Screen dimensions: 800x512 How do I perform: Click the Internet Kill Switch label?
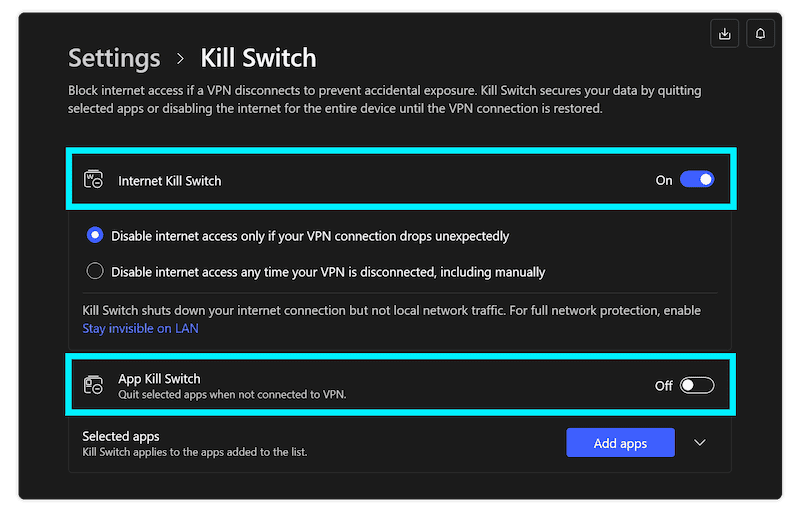pyautogui.click(x=169, y=181)
